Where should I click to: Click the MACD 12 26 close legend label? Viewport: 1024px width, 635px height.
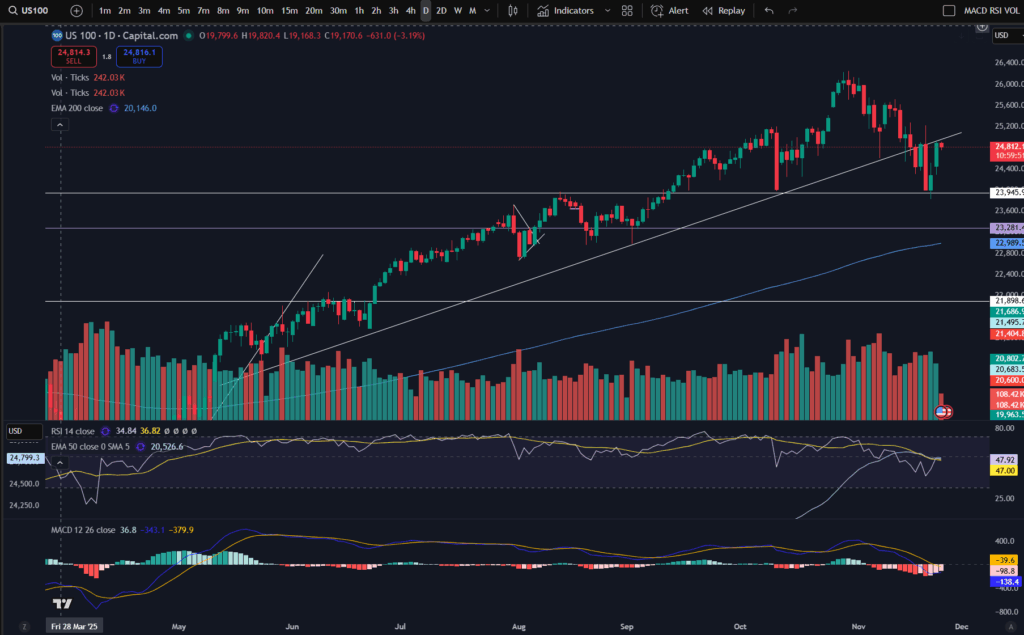pyautogui.click(x=83, y=530)
